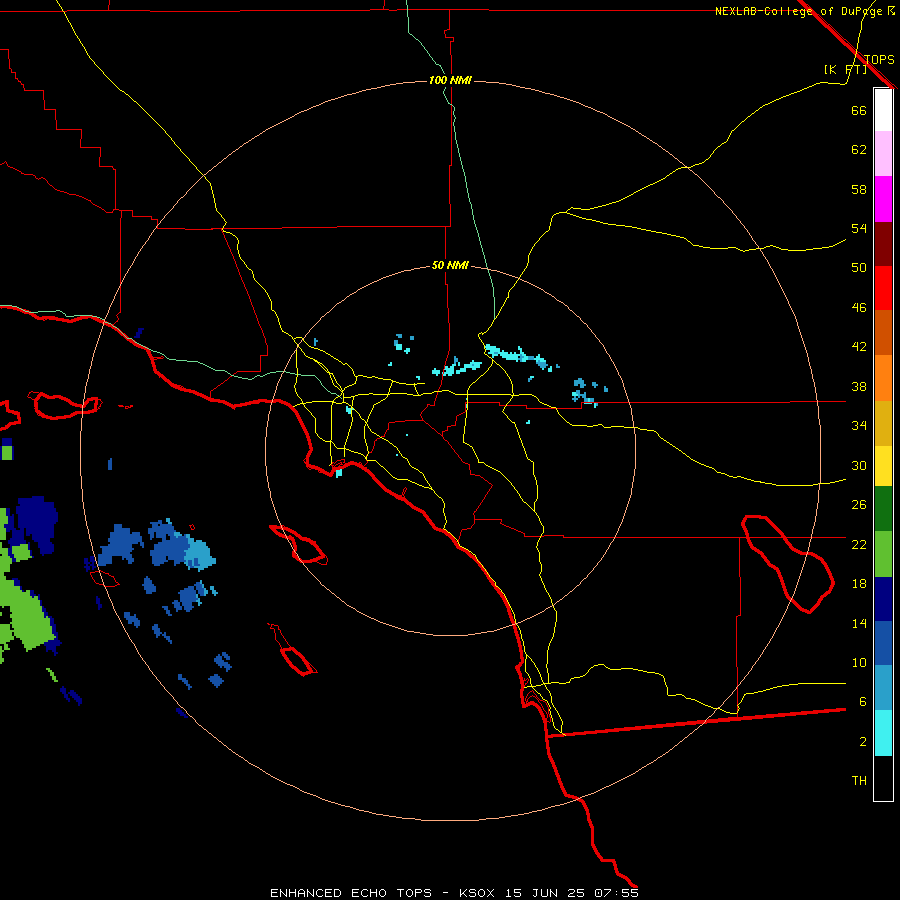The height and width of the screenshot is (900, 900).
Task: Click the white swatch in the tops legend
Action: coord(883,110)
